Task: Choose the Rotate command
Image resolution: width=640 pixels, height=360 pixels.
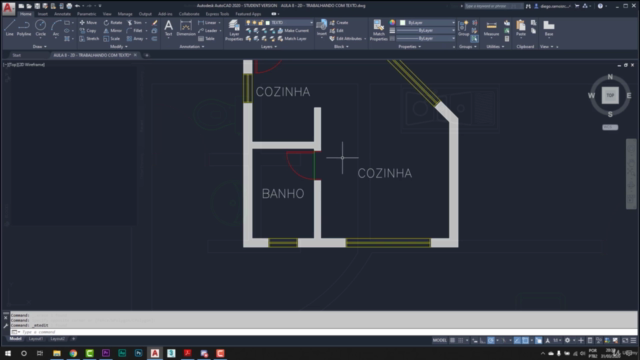Action: [x=113, y=22]
